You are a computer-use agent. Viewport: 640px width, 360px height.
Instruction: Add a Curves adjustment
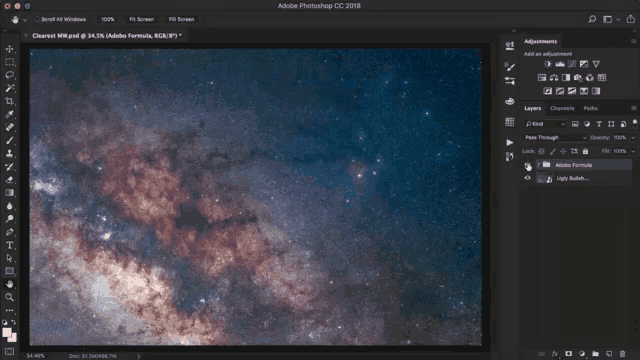pyautogui.click(x=572, y=64)
